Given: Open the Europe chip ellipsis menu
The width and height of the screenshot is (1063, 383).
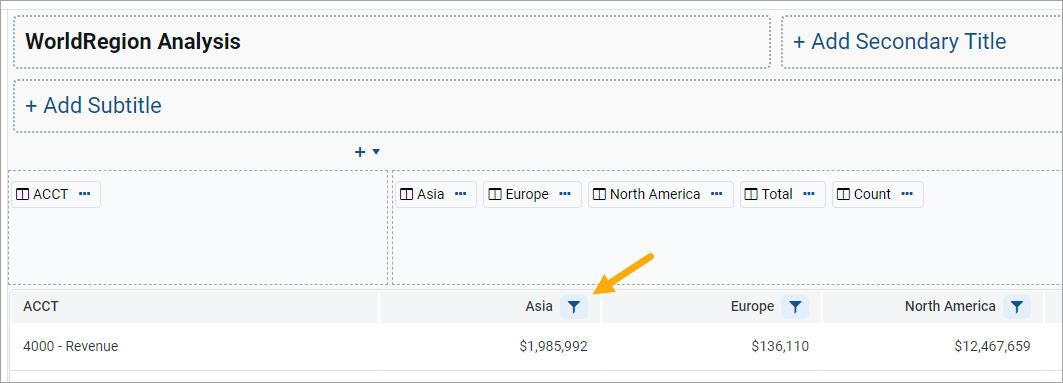Looking at the screenshot, I should [x=565, y=194].
